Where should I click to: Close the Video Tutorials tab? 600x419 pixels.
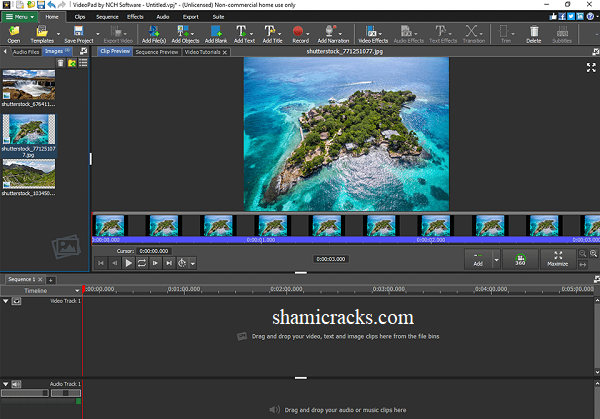(x=225, y=52)
